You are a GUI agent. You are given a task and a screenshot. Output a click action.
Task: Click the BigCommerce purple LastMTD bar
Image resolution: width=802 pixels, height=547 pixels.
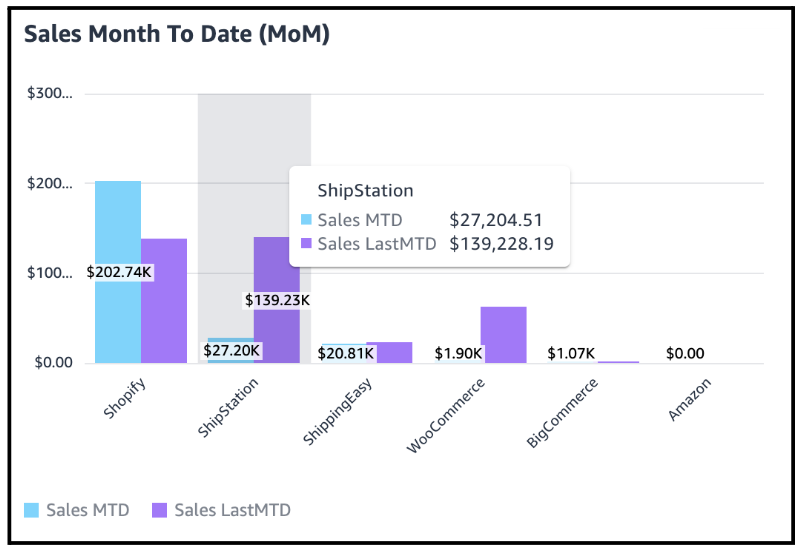pyautogui.click(x=618, y=362)
